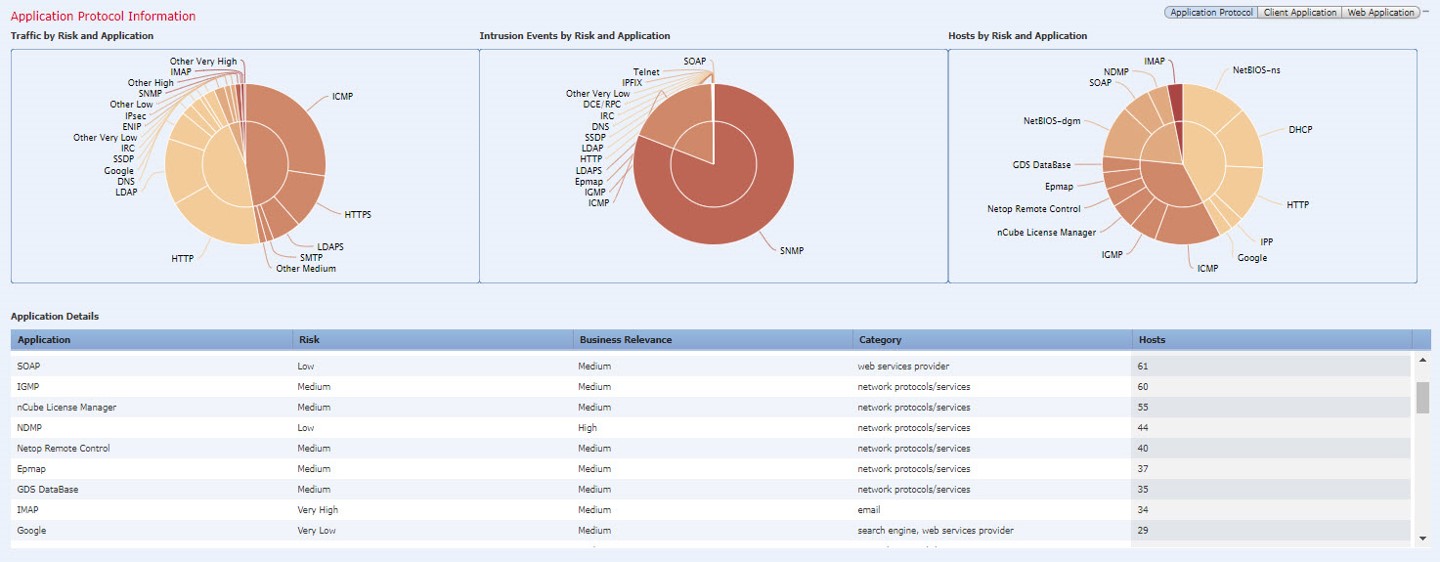Sort table by the Category column header

coord(879,340)
